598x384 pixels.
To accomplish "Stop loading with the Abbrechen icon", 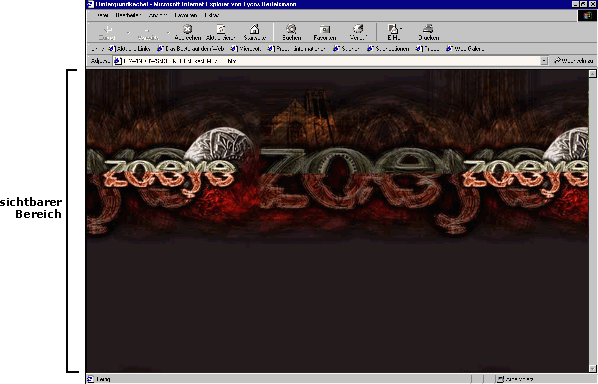I will click(x=187, y=29).
